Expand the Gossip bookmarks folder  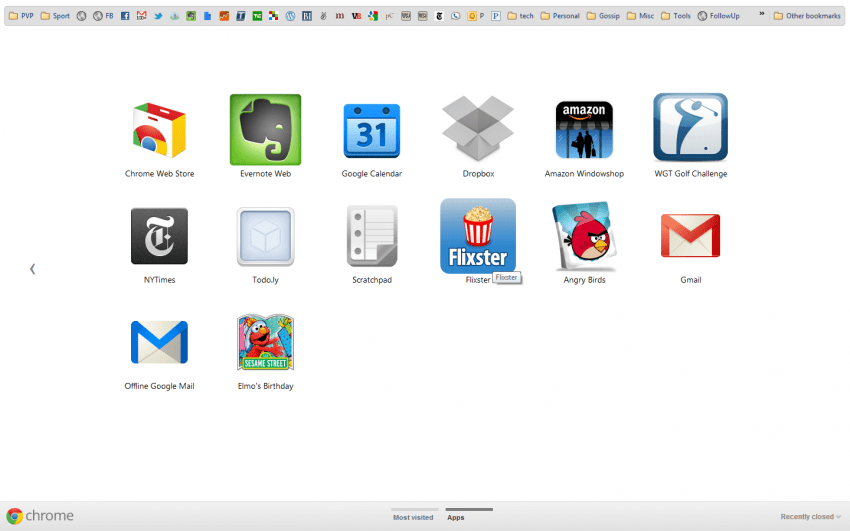click(603, 16)
